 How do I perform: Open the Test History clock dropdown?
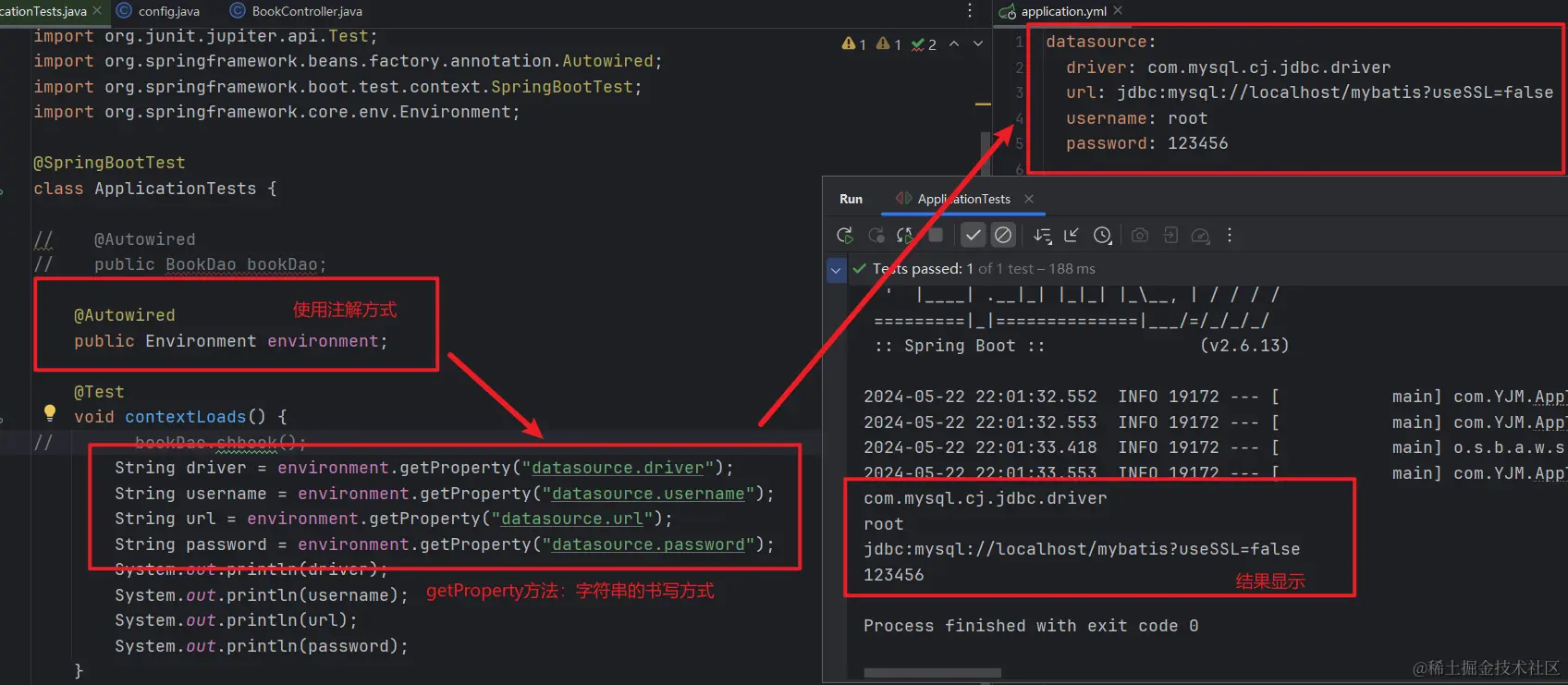[1102, 236]
